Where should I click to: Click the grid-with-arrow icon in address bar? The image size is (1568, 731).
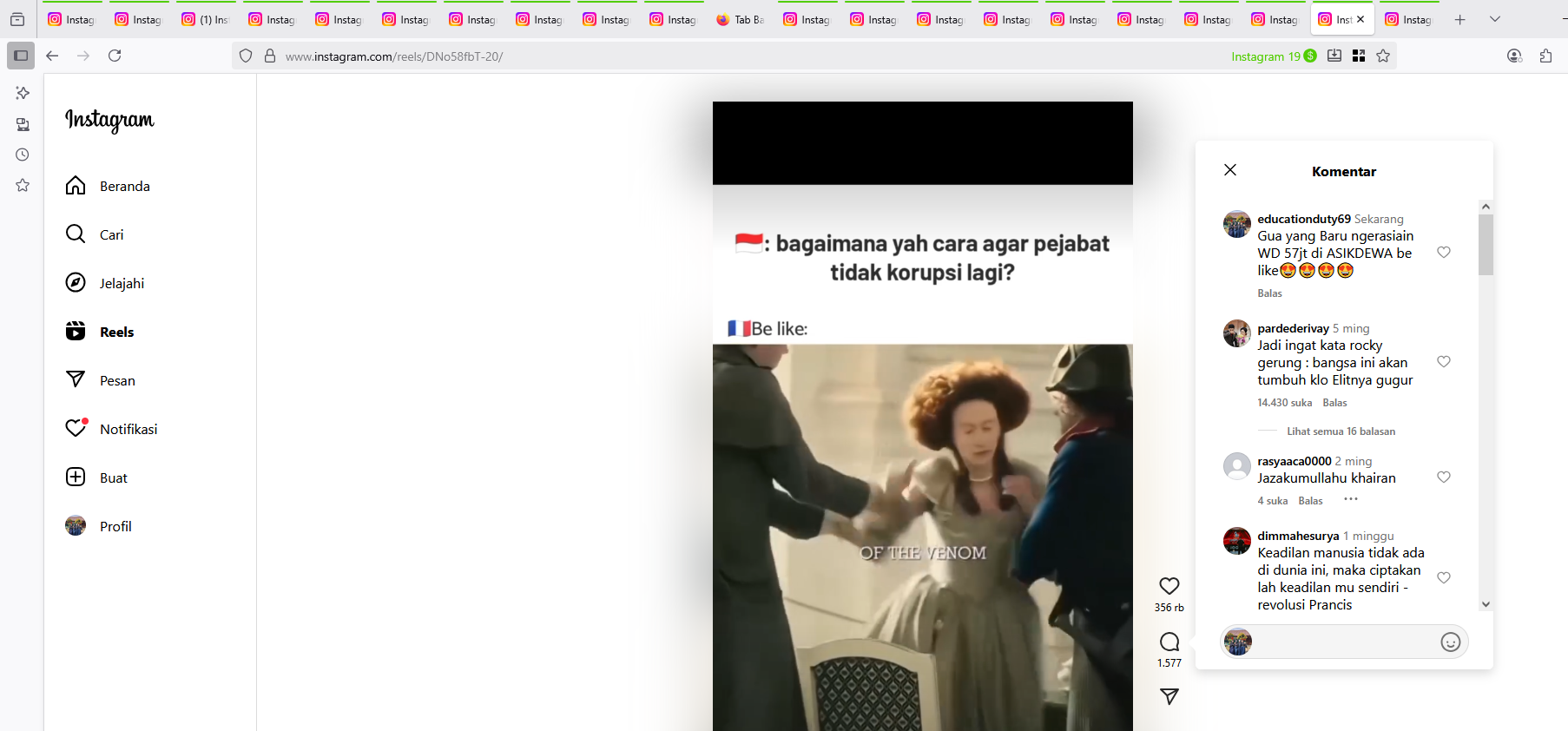pyautogui.click(x=1359, y=56)
